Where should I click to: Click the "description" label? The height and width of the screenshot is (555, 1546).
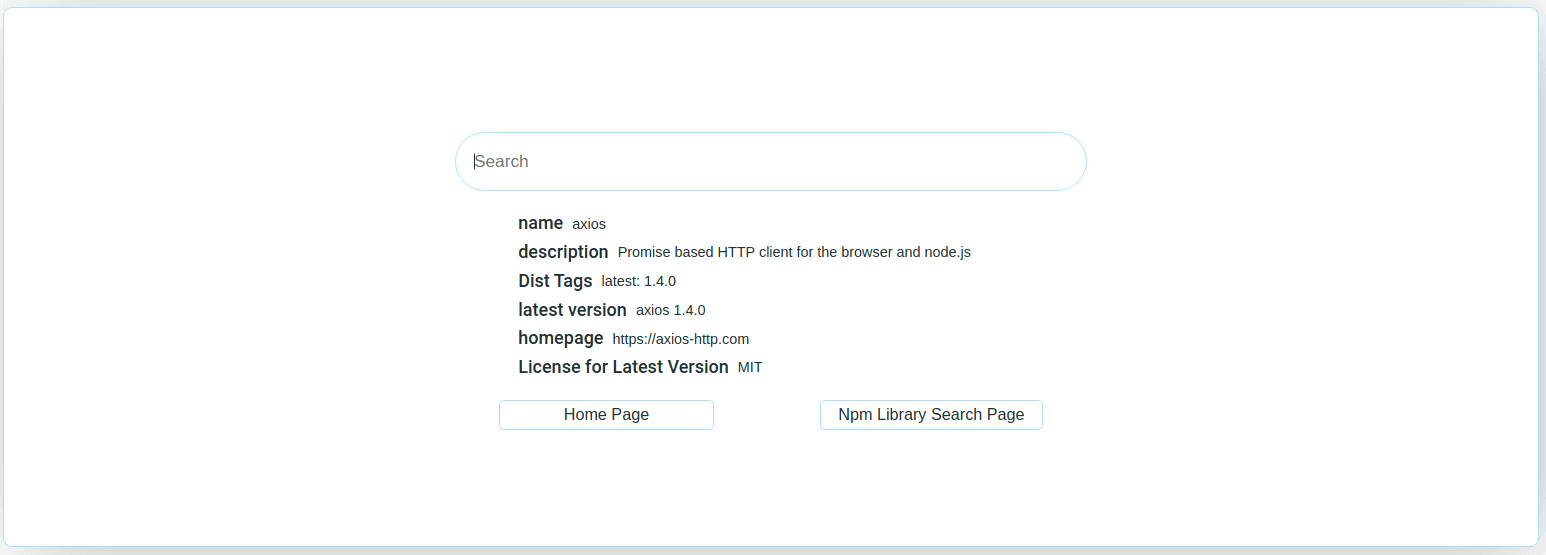click(x=563, y=252)
